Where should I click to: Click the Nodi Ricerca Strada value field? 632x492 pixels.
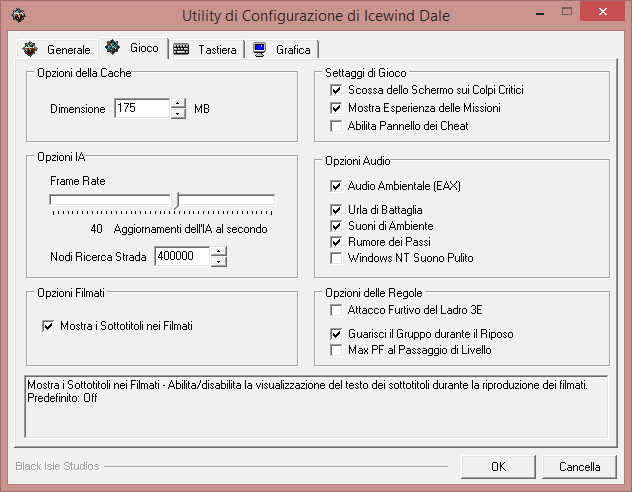(x=182, y=256)
